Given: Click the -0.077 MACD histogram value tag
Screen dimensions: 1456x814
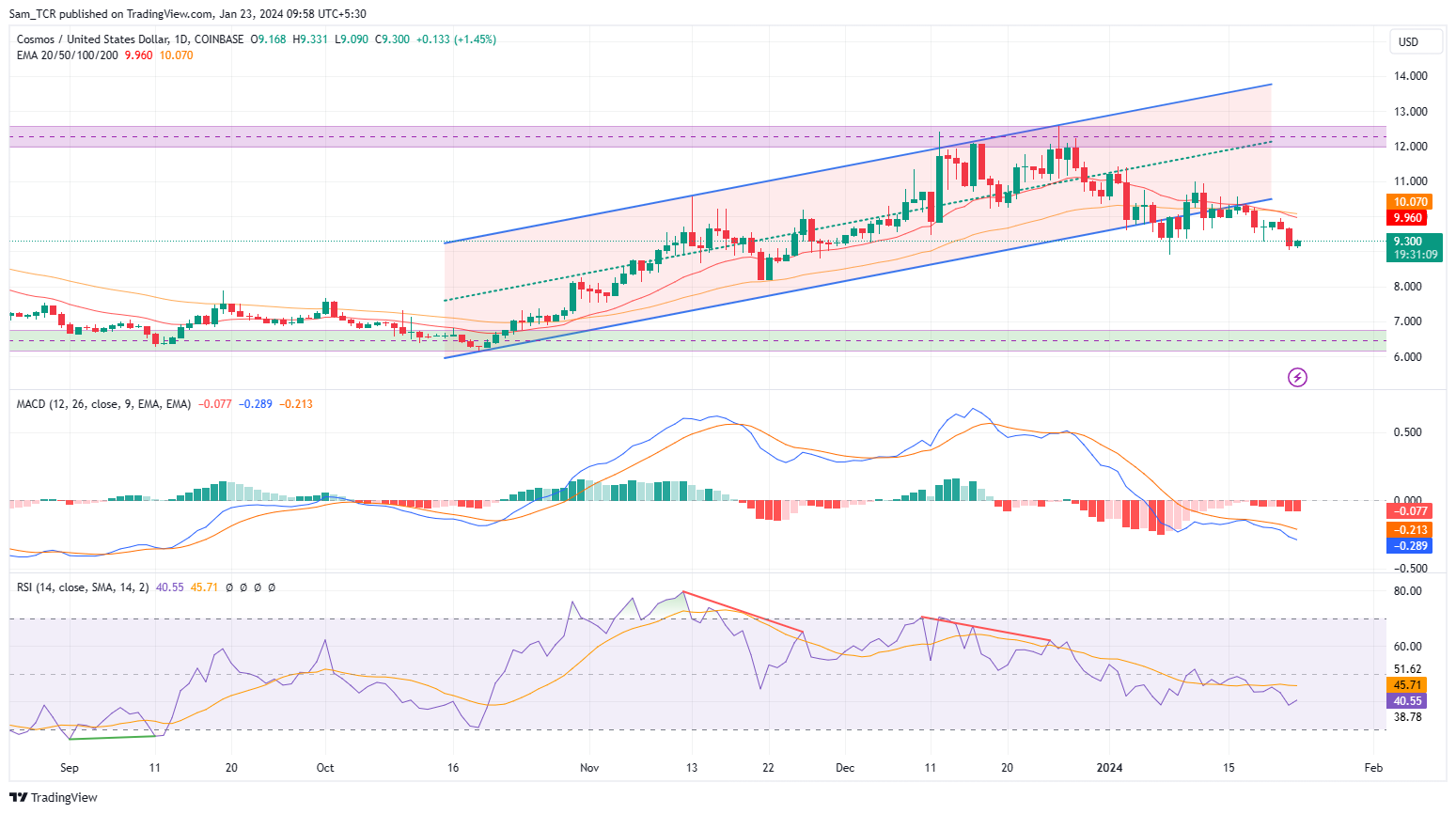Looking at the screenshot, I should (1409, 511).
